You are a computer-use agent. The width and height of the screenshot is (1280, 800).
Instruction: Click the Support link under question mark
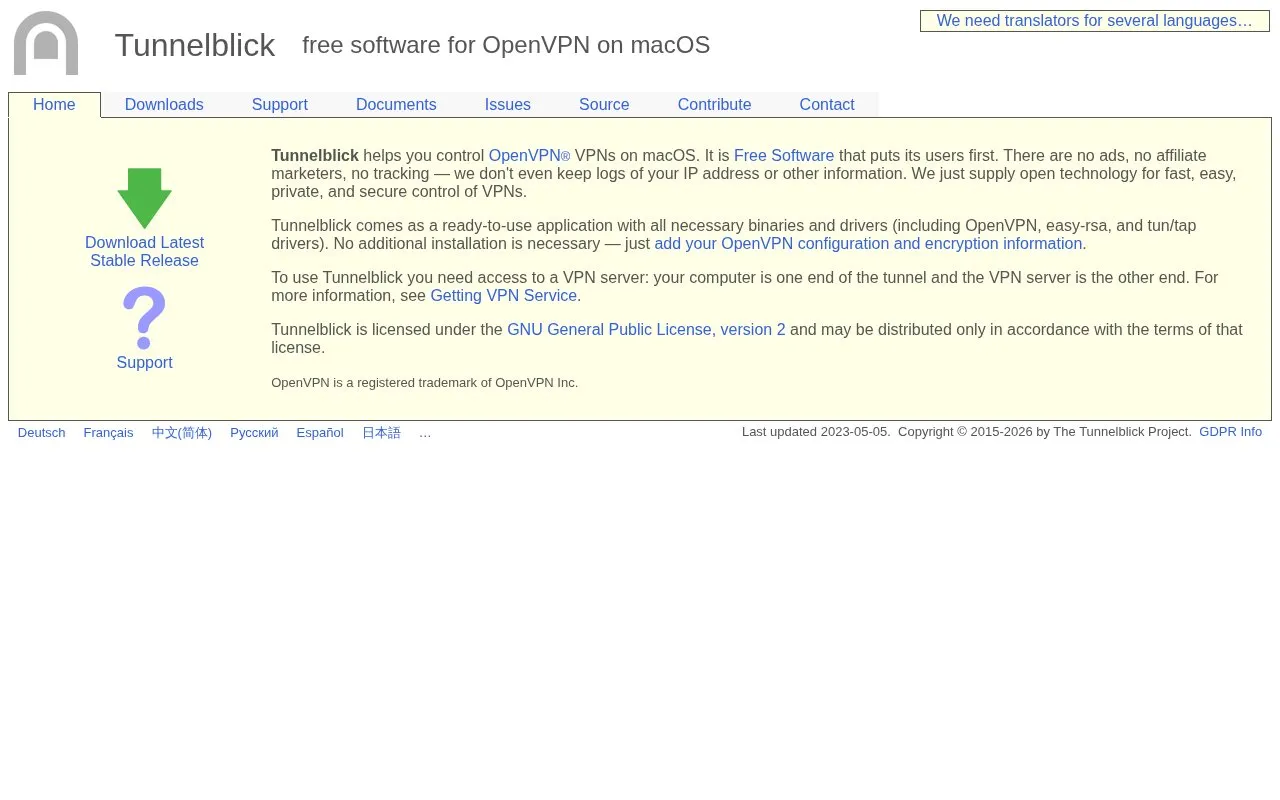click(x=144, y=362)
